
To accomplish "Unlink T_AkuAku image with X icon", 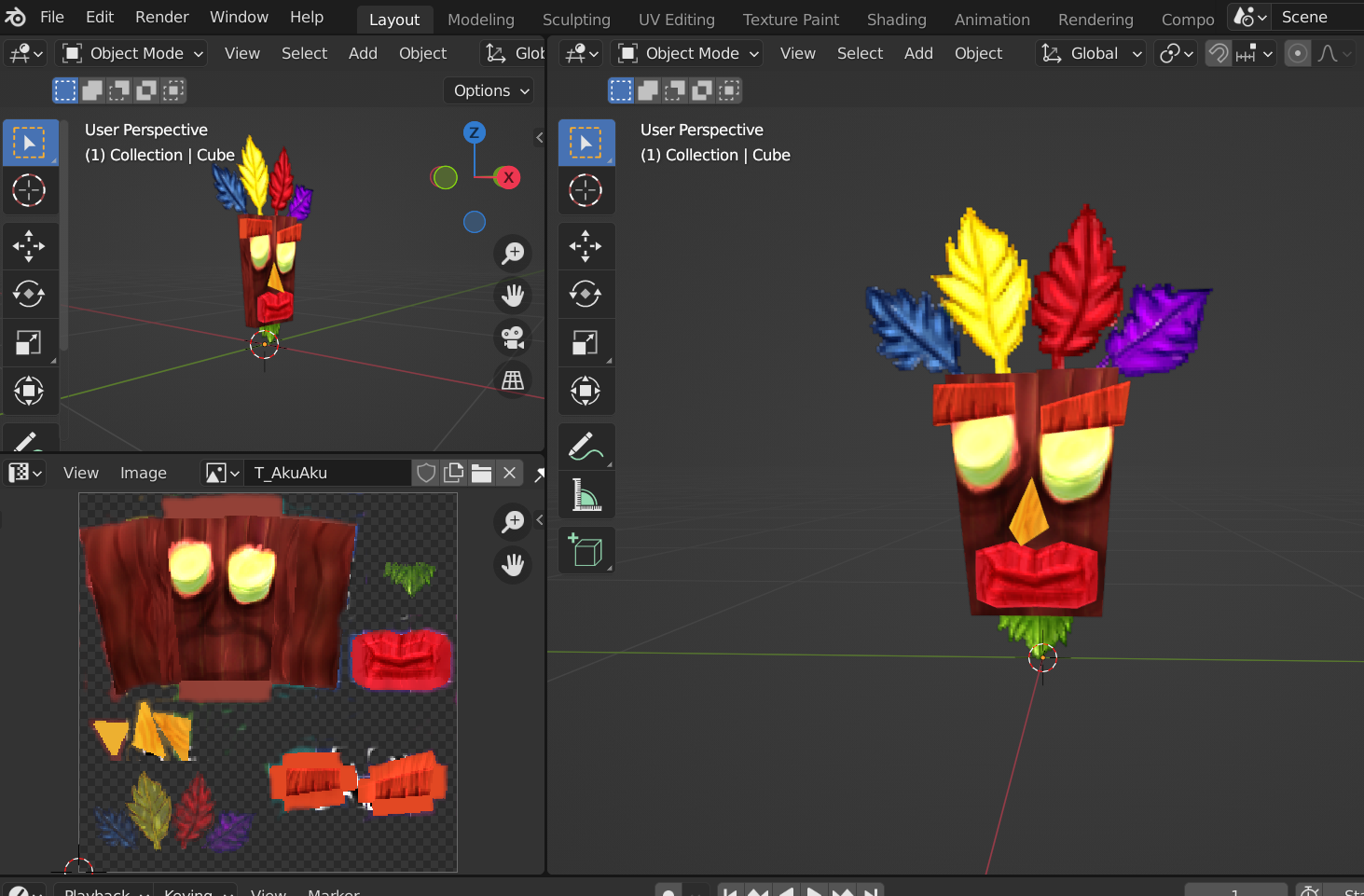I will 509,473.
